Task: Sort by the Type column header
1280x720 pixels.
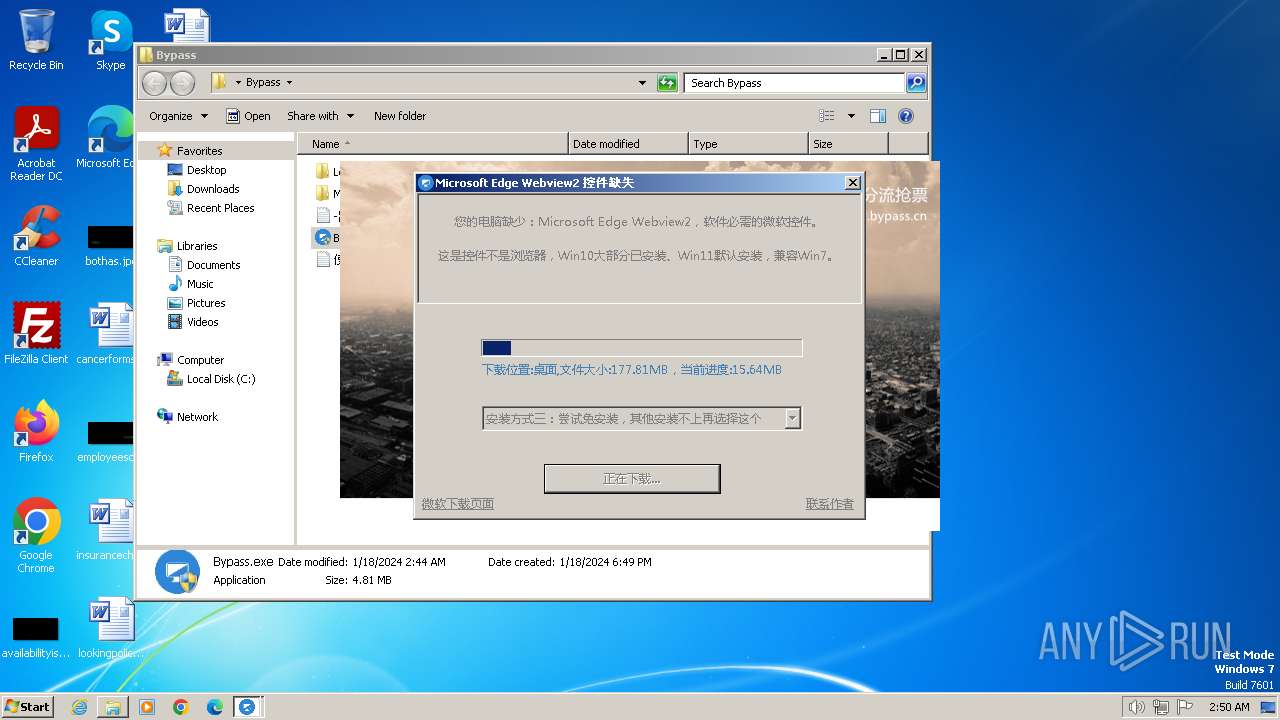Action: coord(748,144)
